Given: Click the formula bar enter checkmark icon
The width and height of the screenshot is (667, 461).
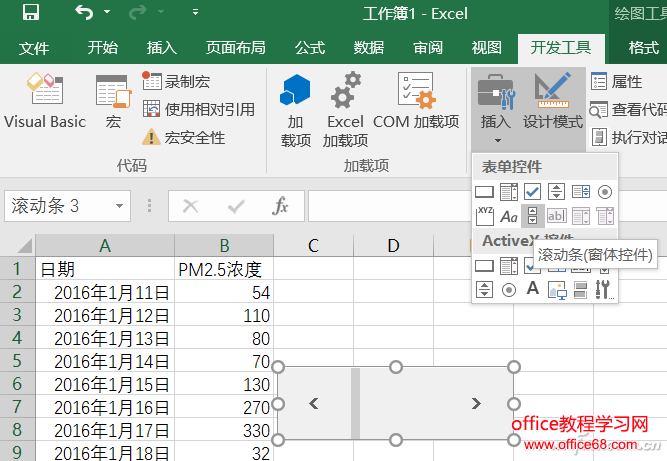Looking at the screenshot, I should (x=236, y=207).
